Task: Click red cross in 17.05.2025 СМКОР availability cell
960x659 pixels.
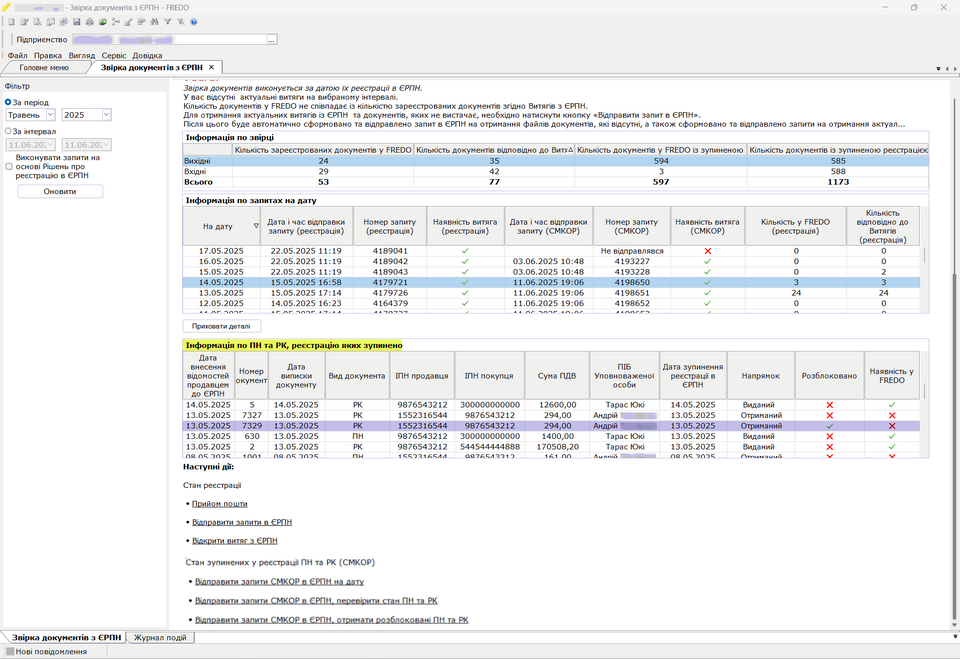Action: click(708, 251)
